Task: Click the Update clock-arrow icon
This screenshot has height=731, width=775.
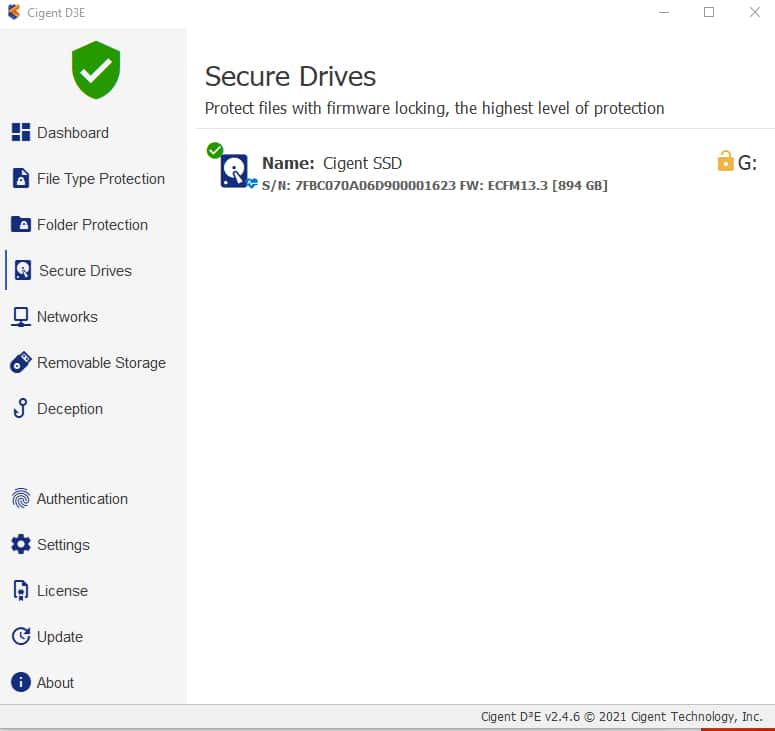Action: pyautogui.click(x=21, y=636)
